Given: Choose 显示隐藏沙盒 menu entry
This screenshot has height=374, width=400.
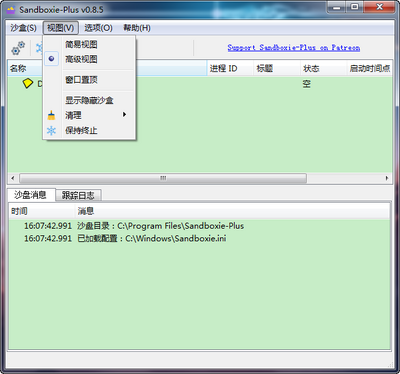Looking at the screenshot, I should pos(89,100).
